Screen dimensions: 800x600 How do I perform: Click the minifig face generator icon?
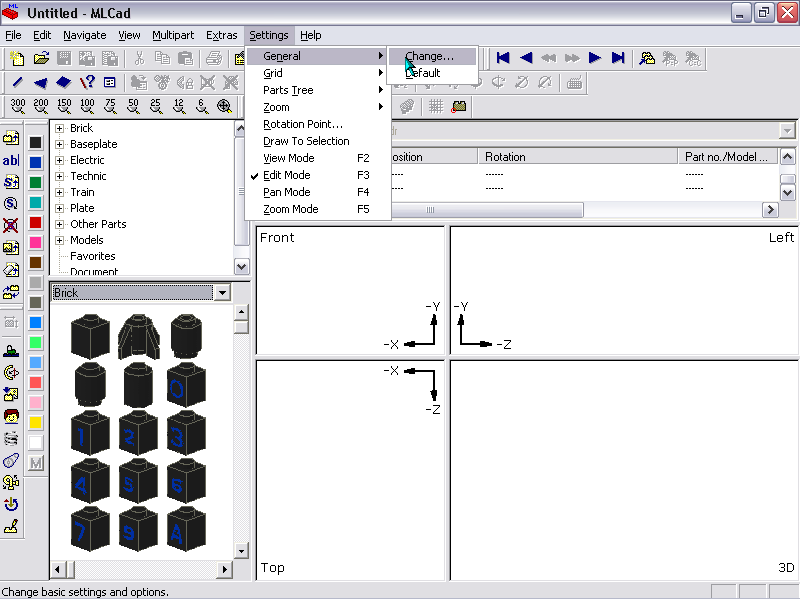tap(11, 416)
